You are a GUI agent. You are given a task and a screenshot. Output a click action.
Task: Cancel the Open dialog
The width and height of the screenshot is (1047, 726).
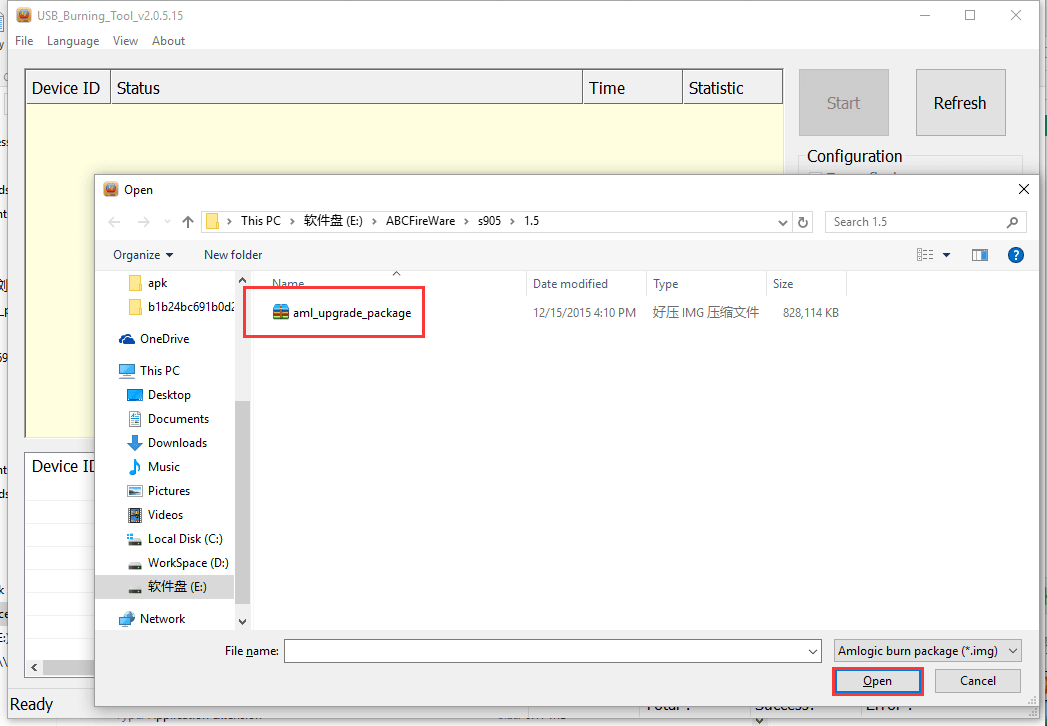(x=978, y=681)
